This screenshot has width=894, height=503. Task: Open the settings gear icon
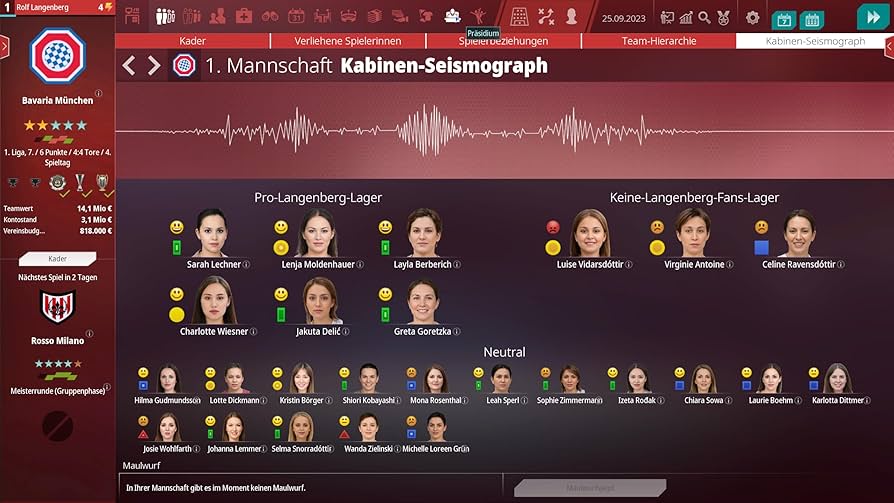click(x=753, y=18)
